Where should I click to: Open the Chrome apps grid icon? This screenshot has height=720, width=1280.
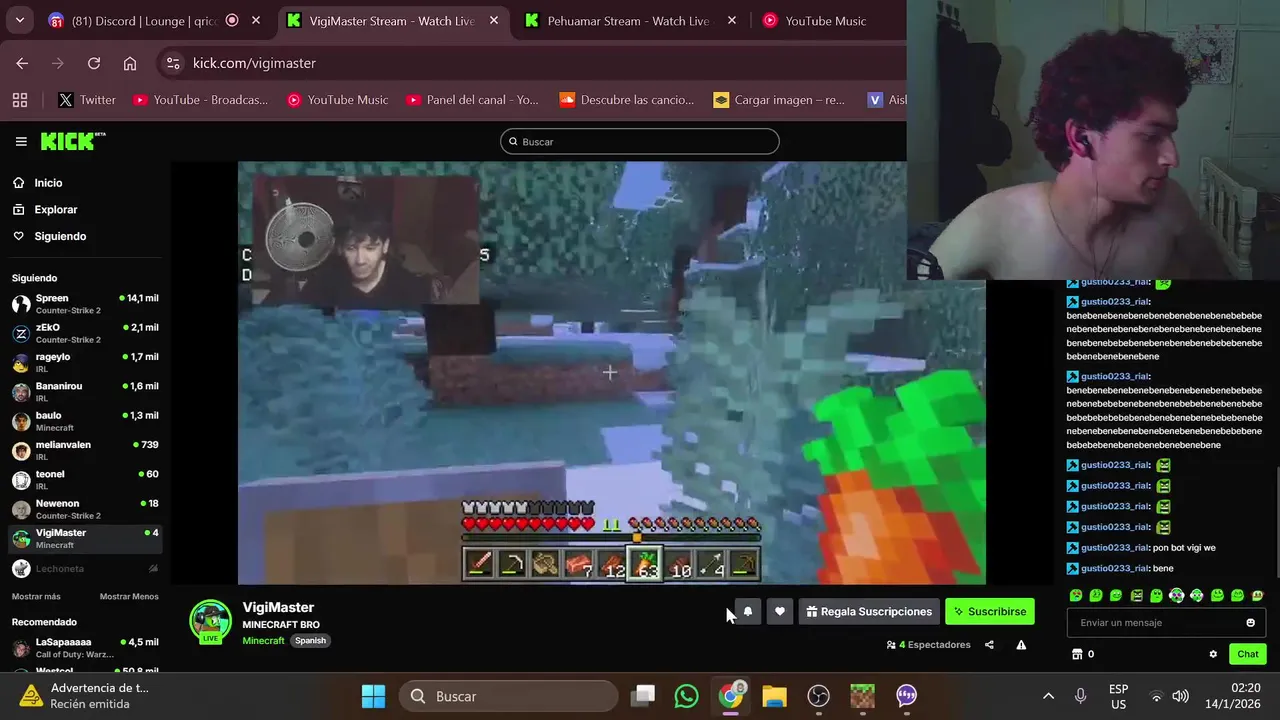(20, 100)
